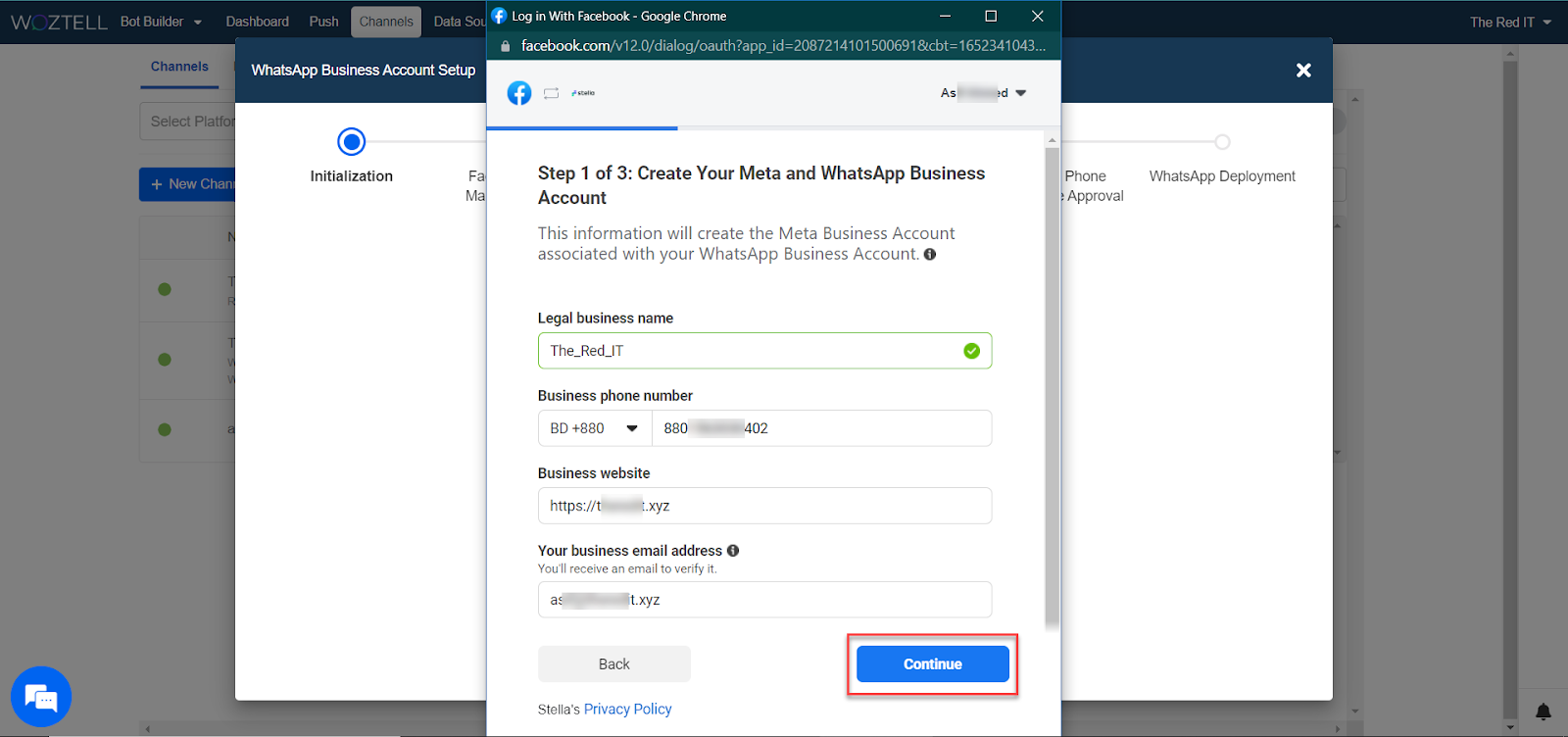Click the Stella app logo in header
This screenshot has height=737, width=1568.
pyautogui.click(x=583, y=93)
